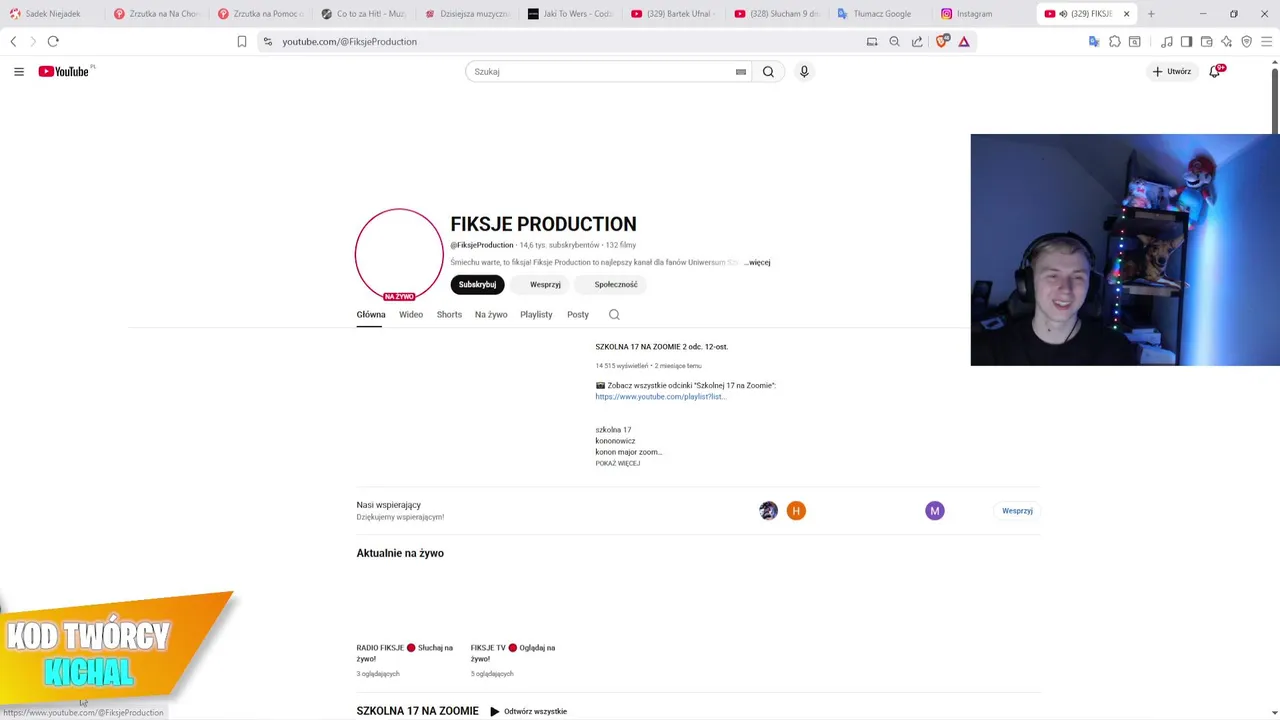Open the extensions puzzle icon

click(1115, 41)
